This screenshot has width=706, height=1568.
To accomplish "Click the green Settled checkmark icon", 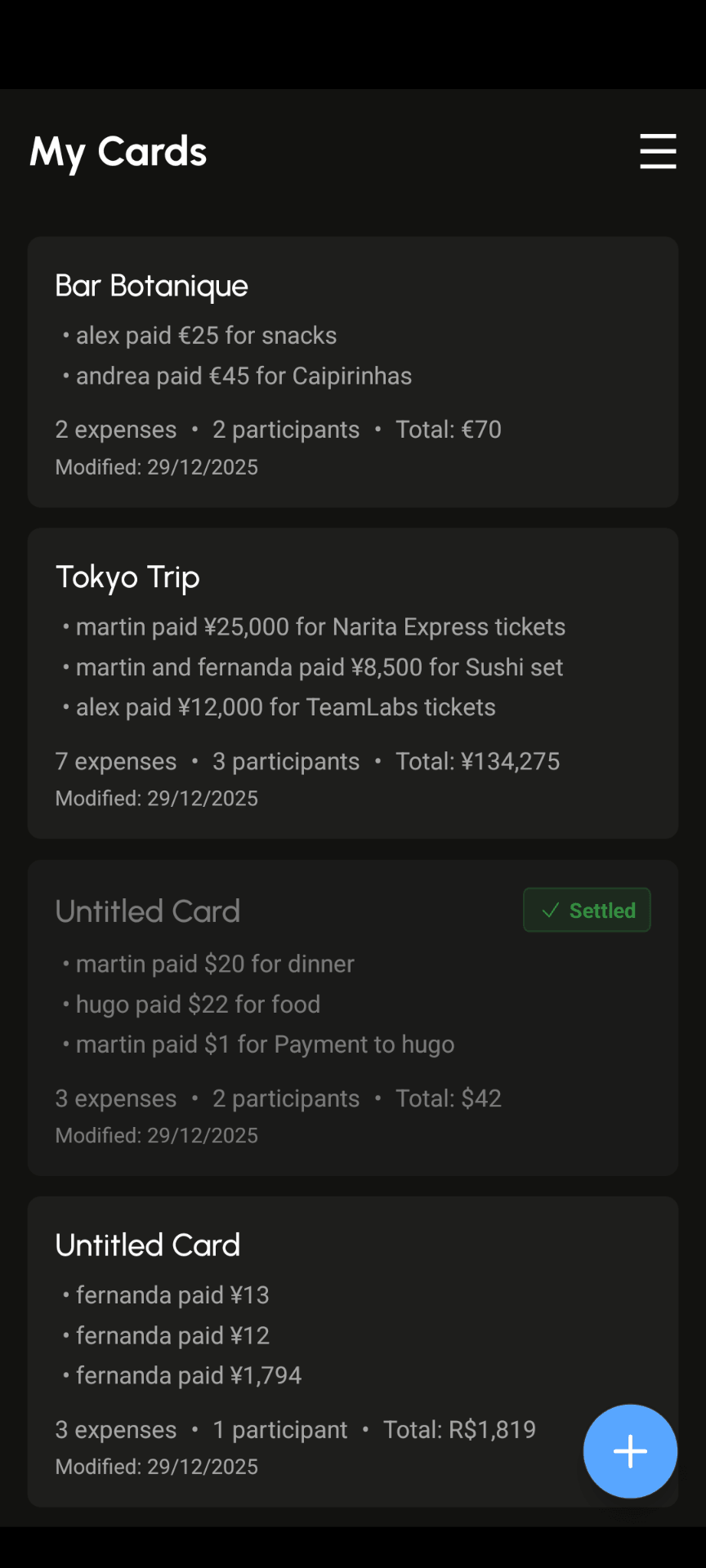I will [x=551, y=911].
